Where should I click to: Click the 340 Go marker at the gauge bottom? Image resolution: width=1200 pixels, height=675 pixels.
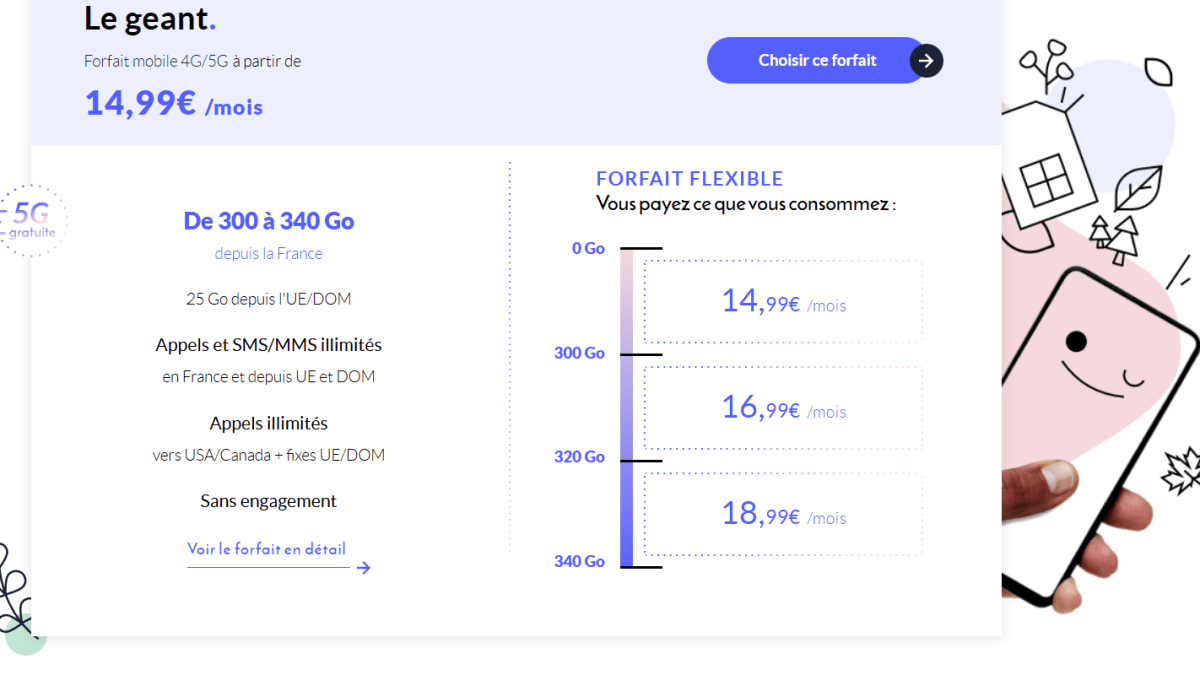click(x=580, y=562)
